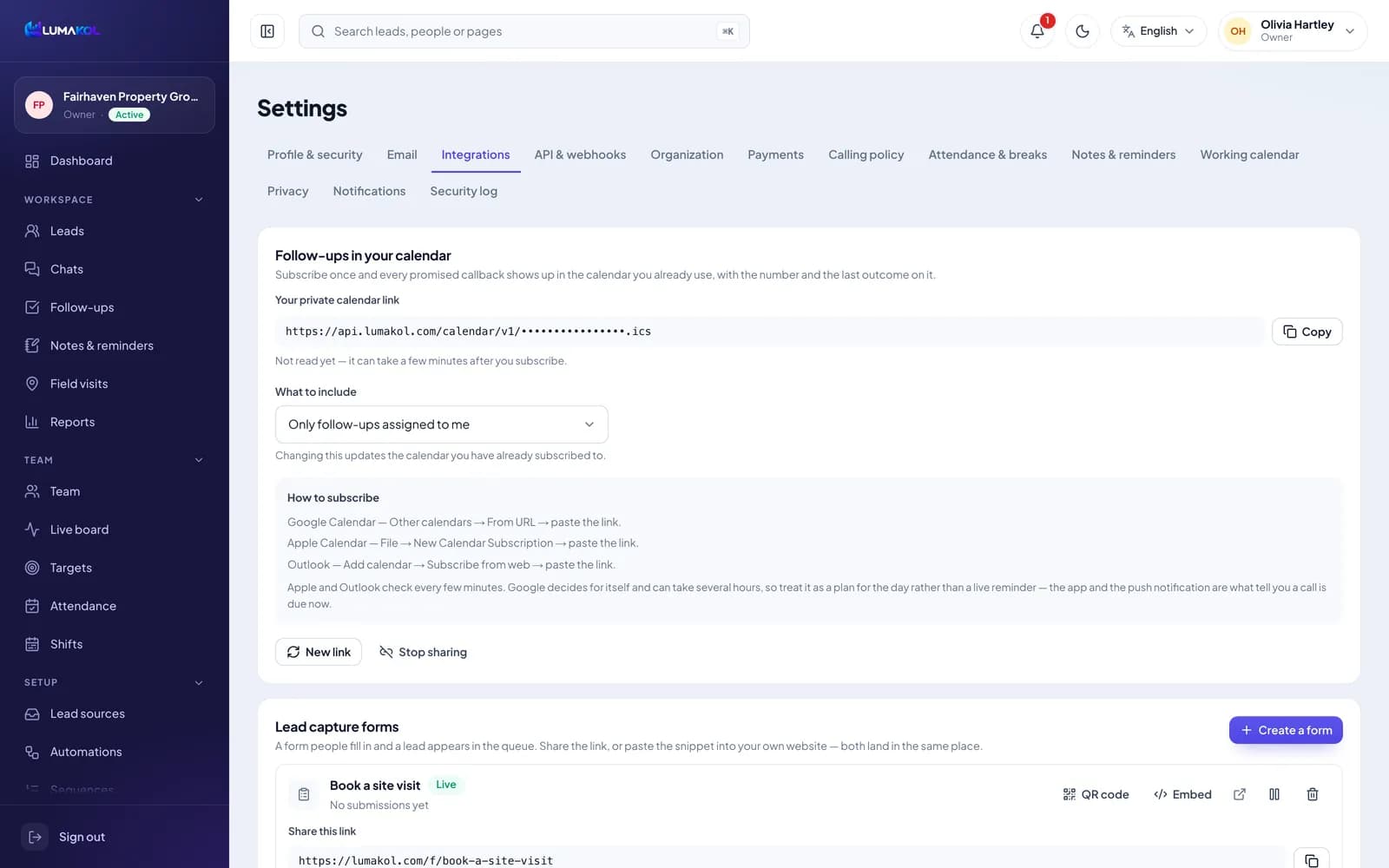Open Field visits in the sidebar

(x=115, y=384)
